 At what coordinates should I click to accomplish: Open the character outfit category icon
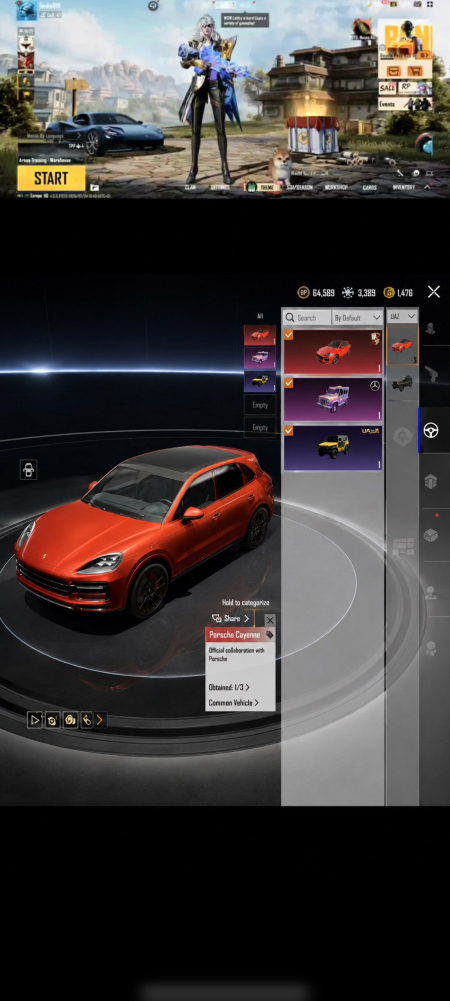pyautogui.click(x=431, y=330)
